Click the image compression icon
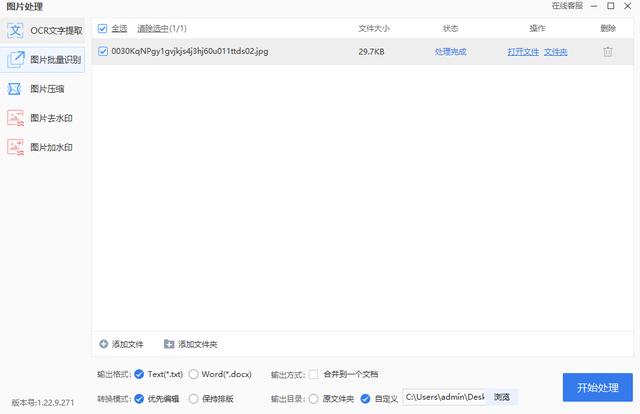This screenshot has width=640, height=414. coord(15,89)
